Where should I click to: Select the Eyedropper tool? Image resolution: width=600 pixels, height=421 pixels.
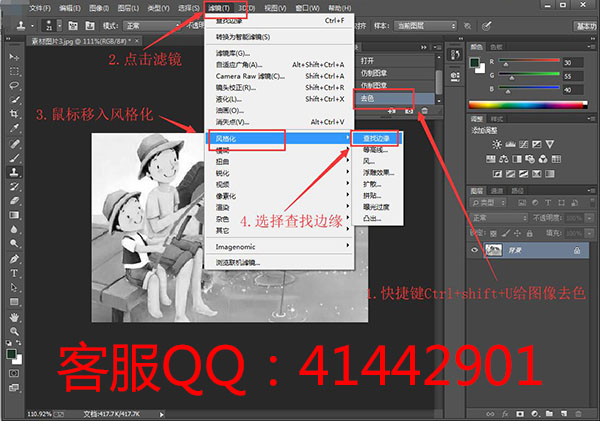(14, 128)
